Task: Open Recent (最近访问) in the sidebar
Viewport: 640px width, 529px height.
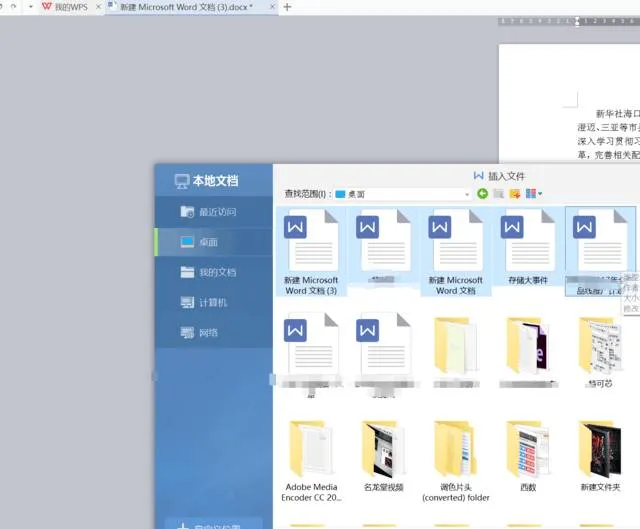Action: pyautogui.click(x=214, y=212)
